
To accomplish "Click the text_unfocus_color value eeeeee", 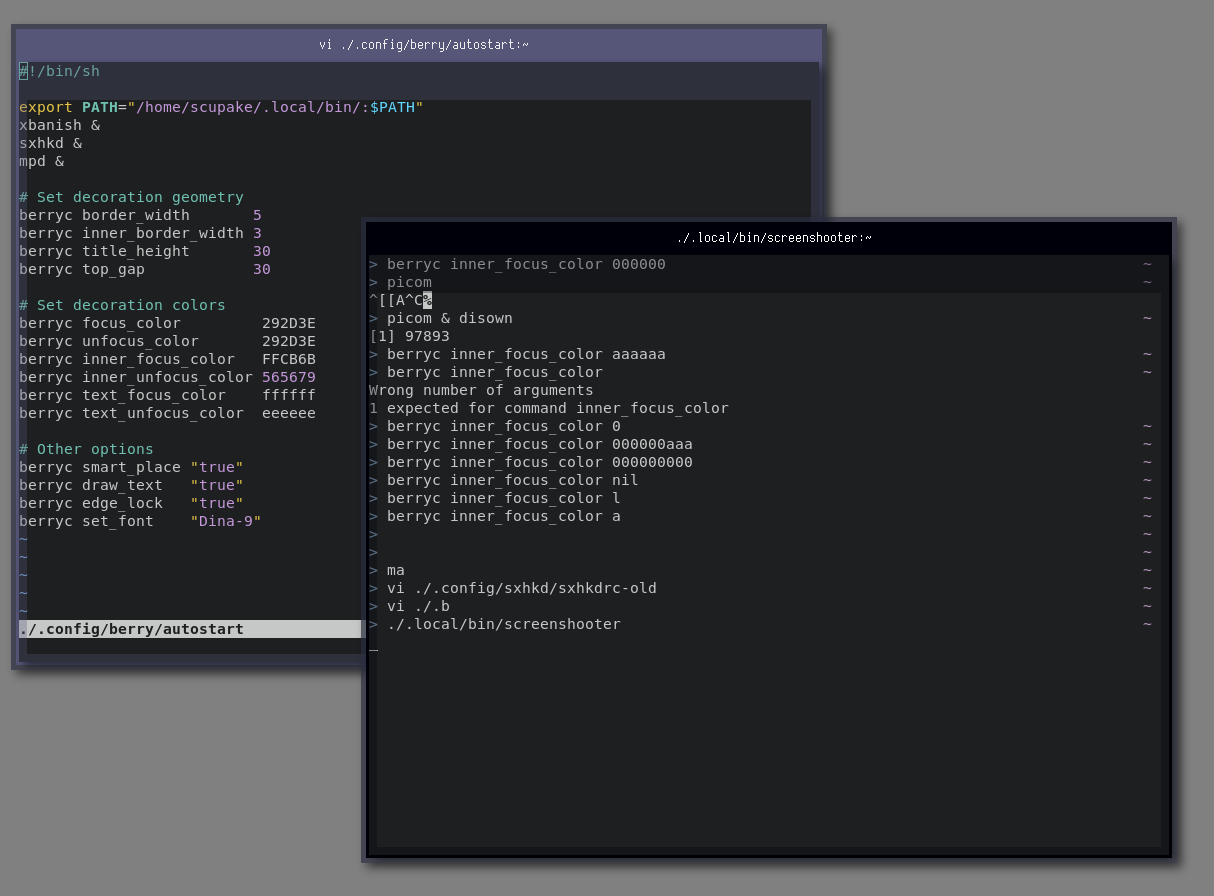I will (x=289, y=413).
